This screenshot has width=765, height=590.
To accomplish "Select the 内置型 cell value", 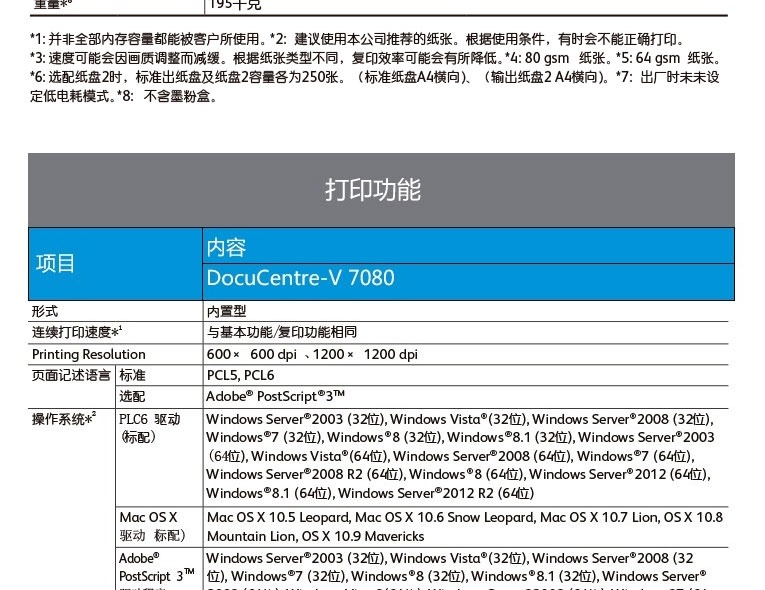I will point(226,311).
